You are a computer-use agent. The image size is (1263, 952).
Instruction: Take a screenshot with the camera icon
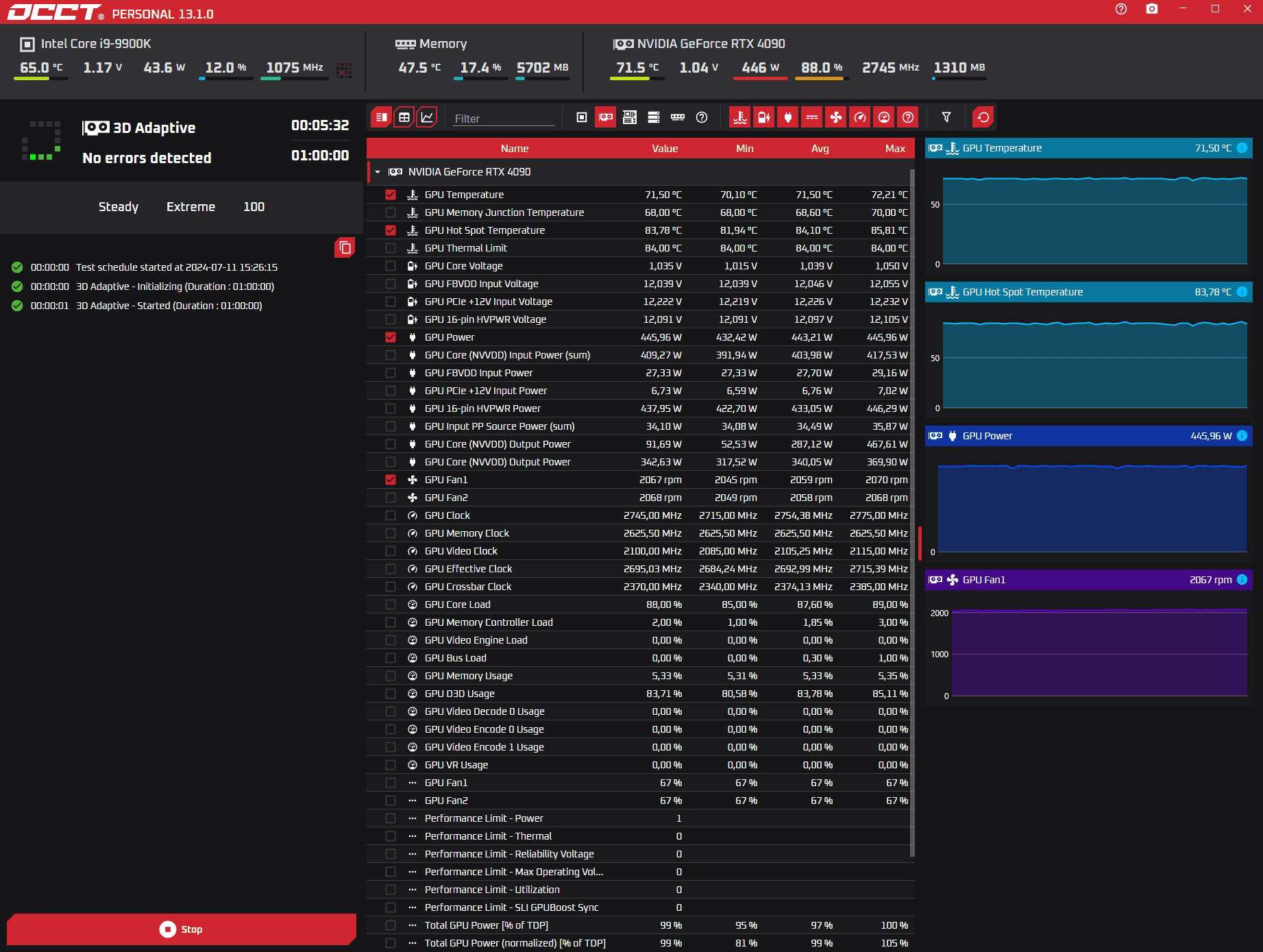[x=1152, y=9]
